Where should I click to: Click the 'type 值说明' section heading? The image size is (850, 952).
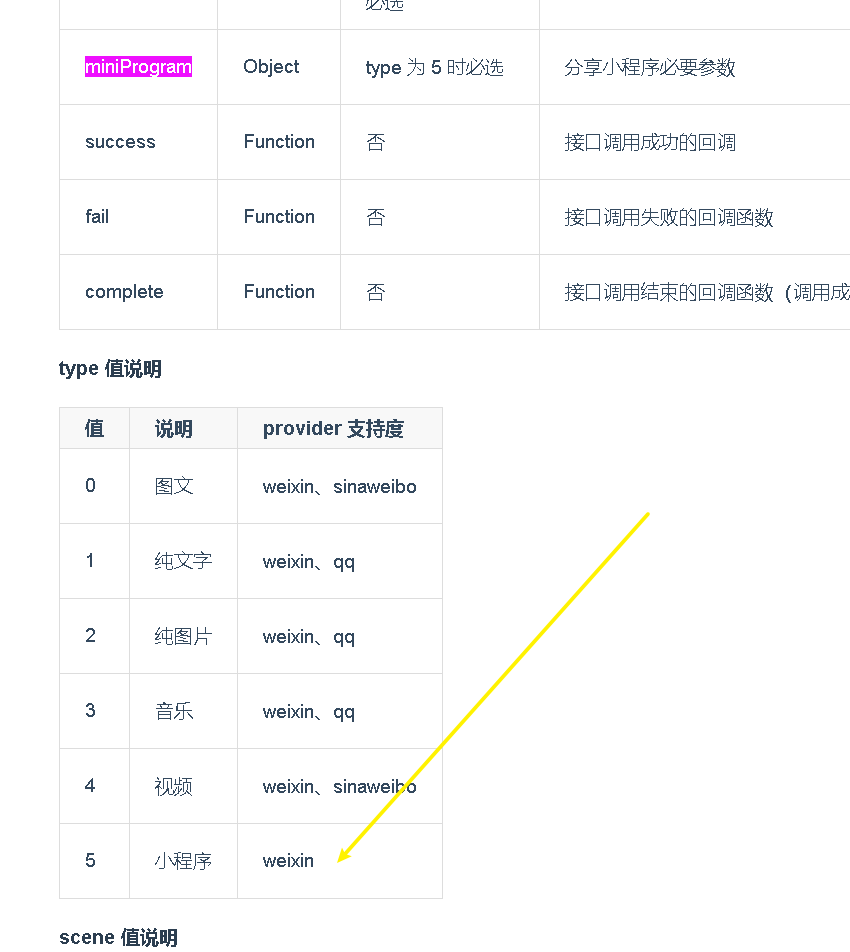coord(110,368)
